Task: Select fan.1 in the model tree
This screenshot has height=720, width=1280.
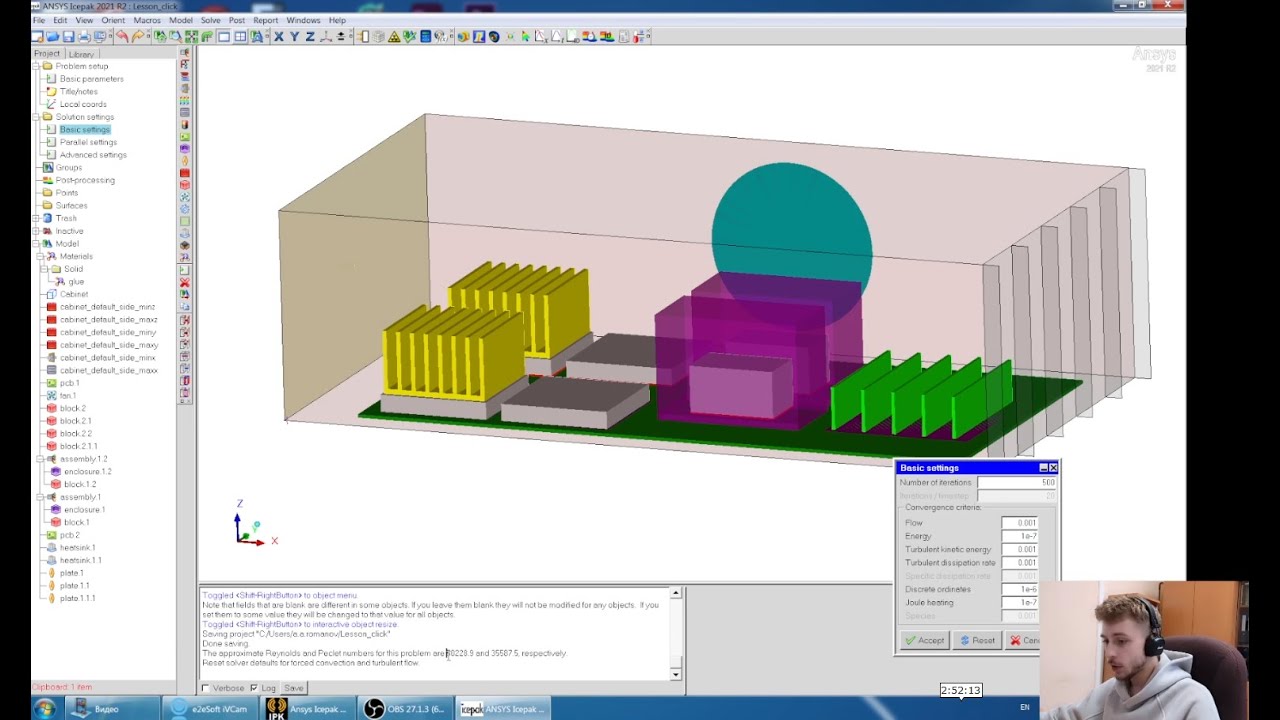Action: click(68, 396)
